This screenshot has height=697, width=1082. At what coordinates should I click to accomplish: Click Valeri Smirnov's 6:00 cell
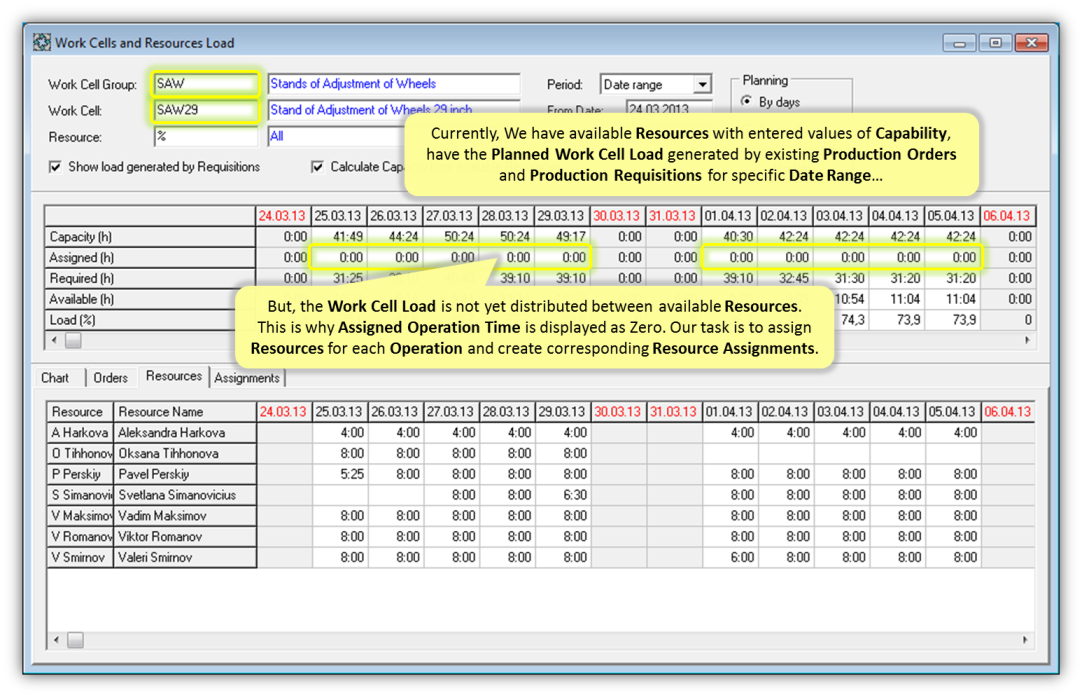pos(730,557)
